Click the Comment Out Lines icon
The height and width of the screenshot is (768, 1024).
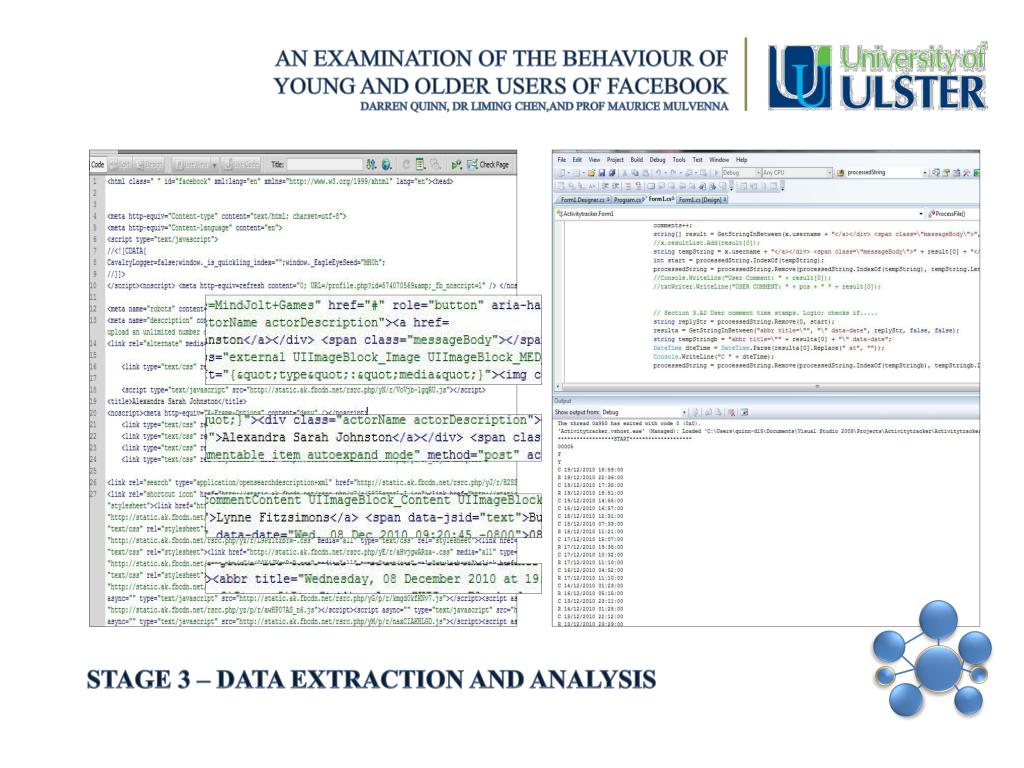click(x=628, y=186)
